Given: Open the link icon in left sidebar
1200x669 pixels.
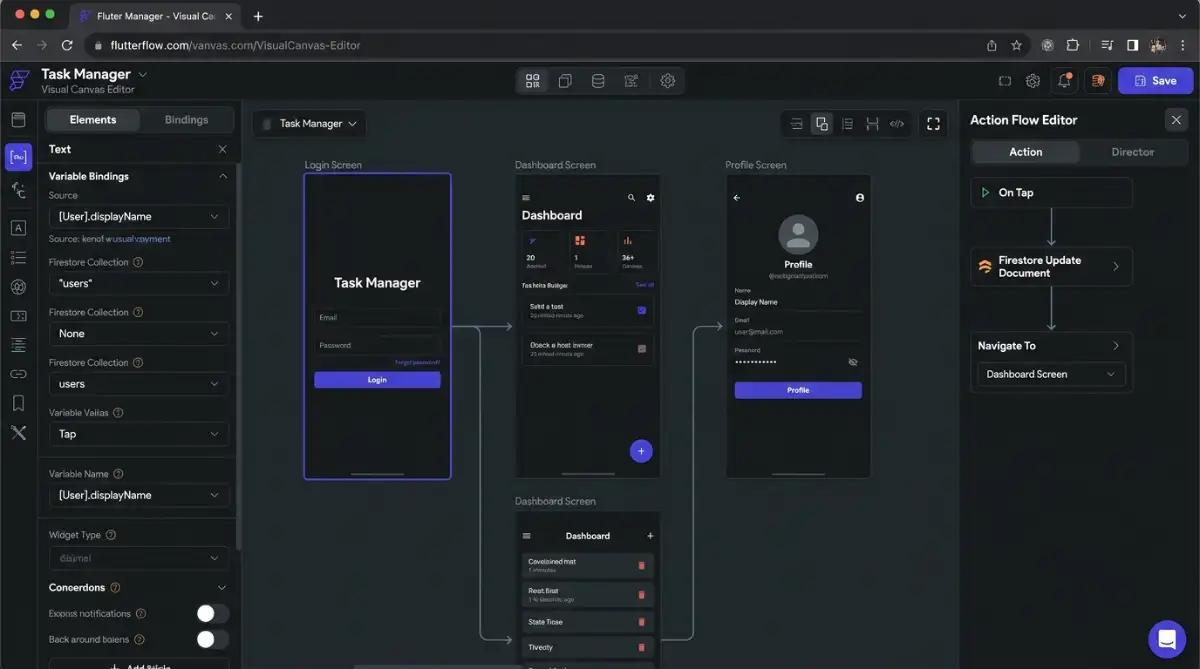Looking at the screenshot, I should 18,373.
